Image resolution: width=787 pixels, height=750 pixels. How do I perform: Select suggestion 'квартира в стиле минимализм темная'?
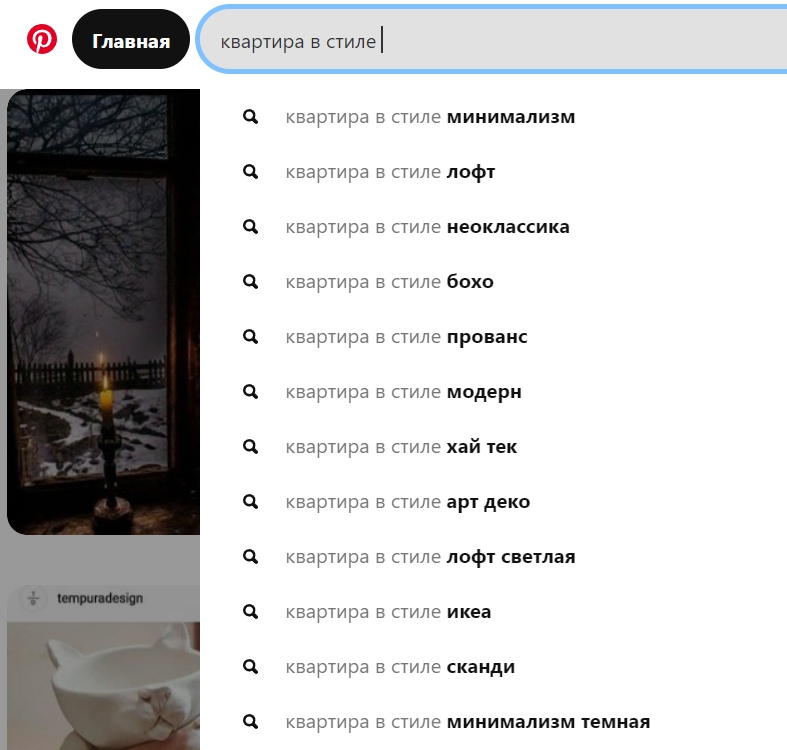[x=468, y=722]
